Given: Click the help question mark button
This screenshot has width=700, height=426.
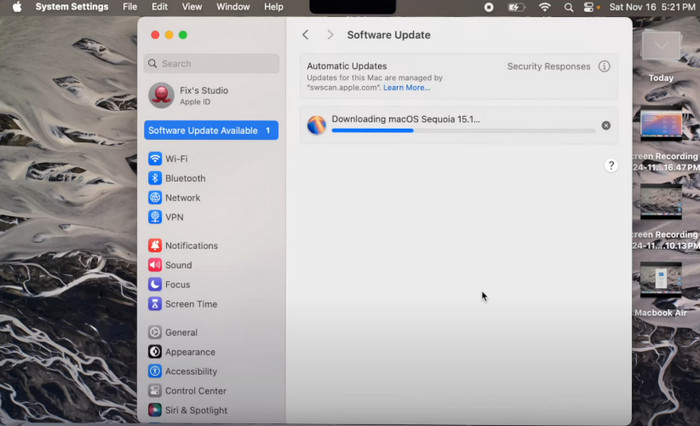Looking at the screenshot, I should (611, 166).
